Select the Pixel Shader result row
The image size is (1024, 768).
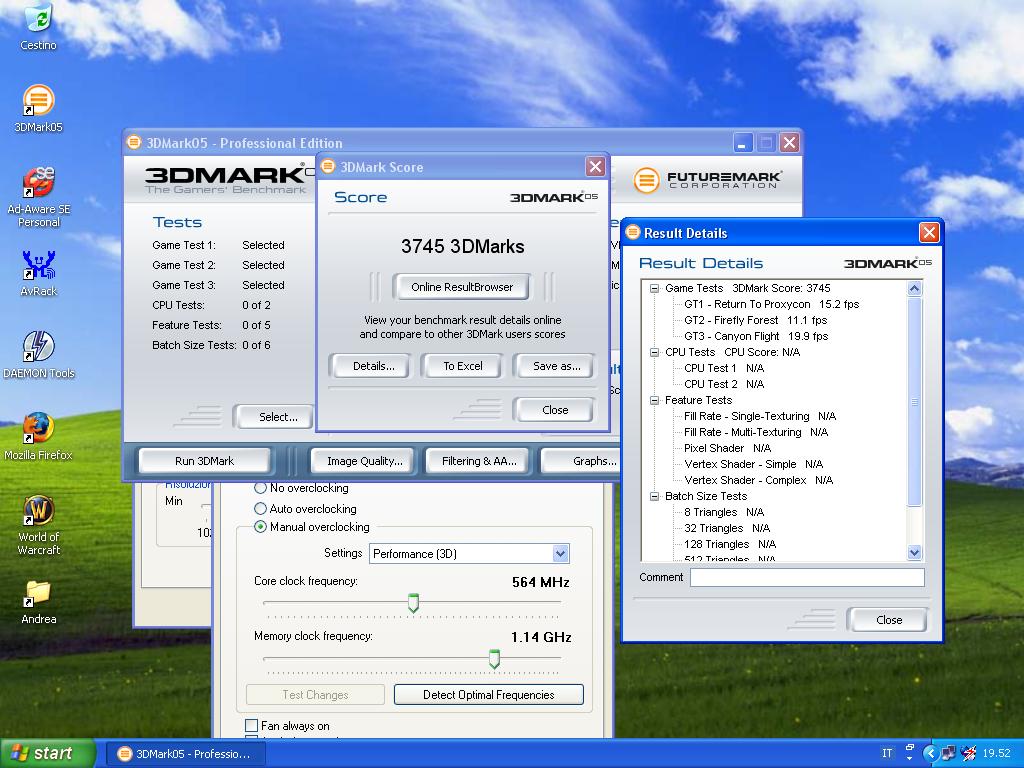(x=728, y=448)
